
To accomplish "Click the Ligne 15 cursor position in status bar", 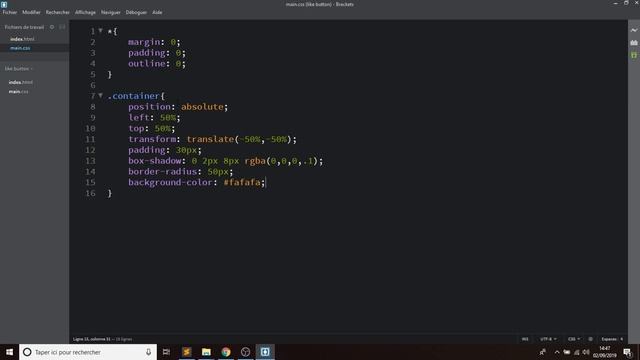I will click(92, 339).
